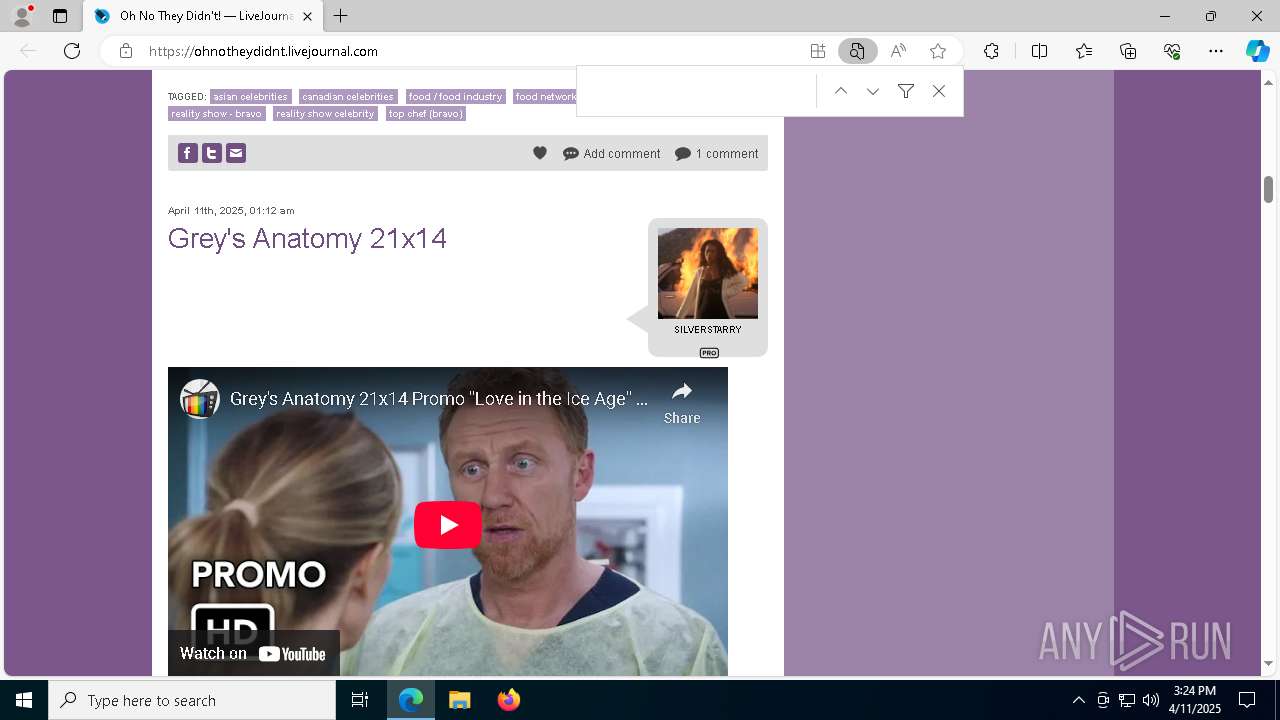
Task: Open the canadian celebrities tag
Action: coord(348,97)
